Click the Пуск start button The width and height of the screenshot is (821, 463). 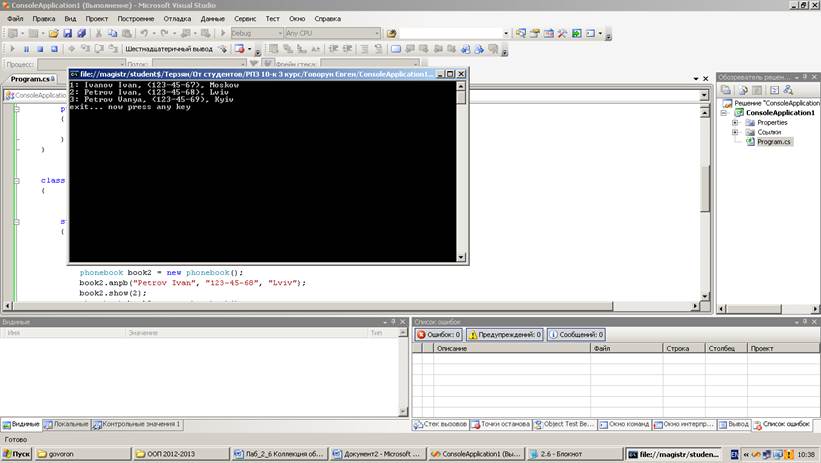tap(16, 453)
